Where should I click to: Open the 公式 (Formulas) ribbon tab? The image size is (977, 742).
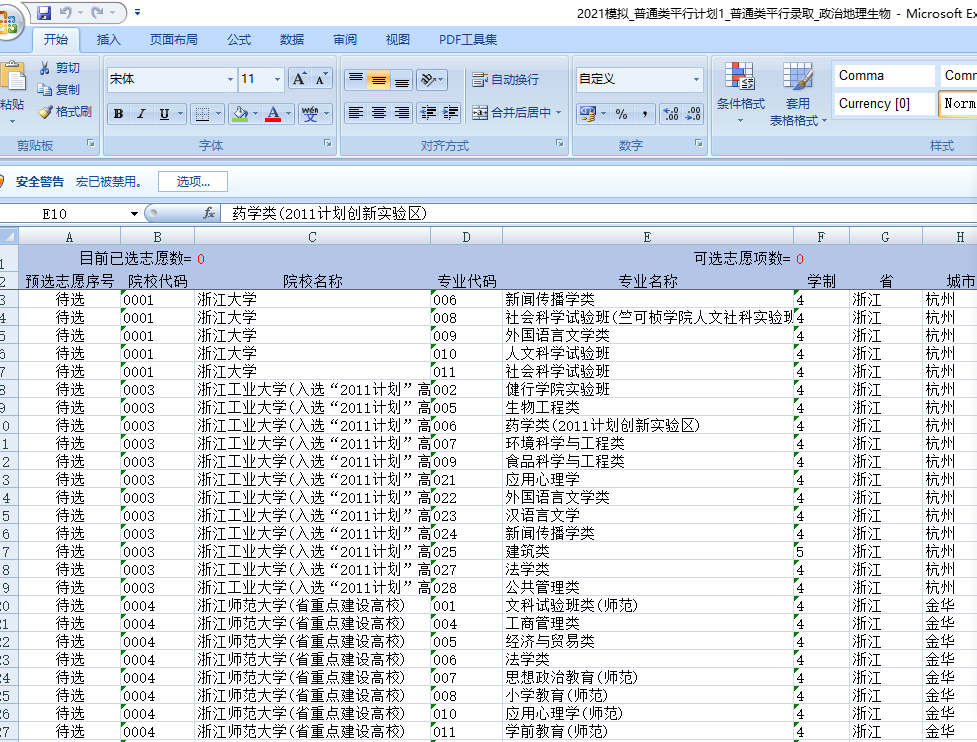[x=239, y=40]
